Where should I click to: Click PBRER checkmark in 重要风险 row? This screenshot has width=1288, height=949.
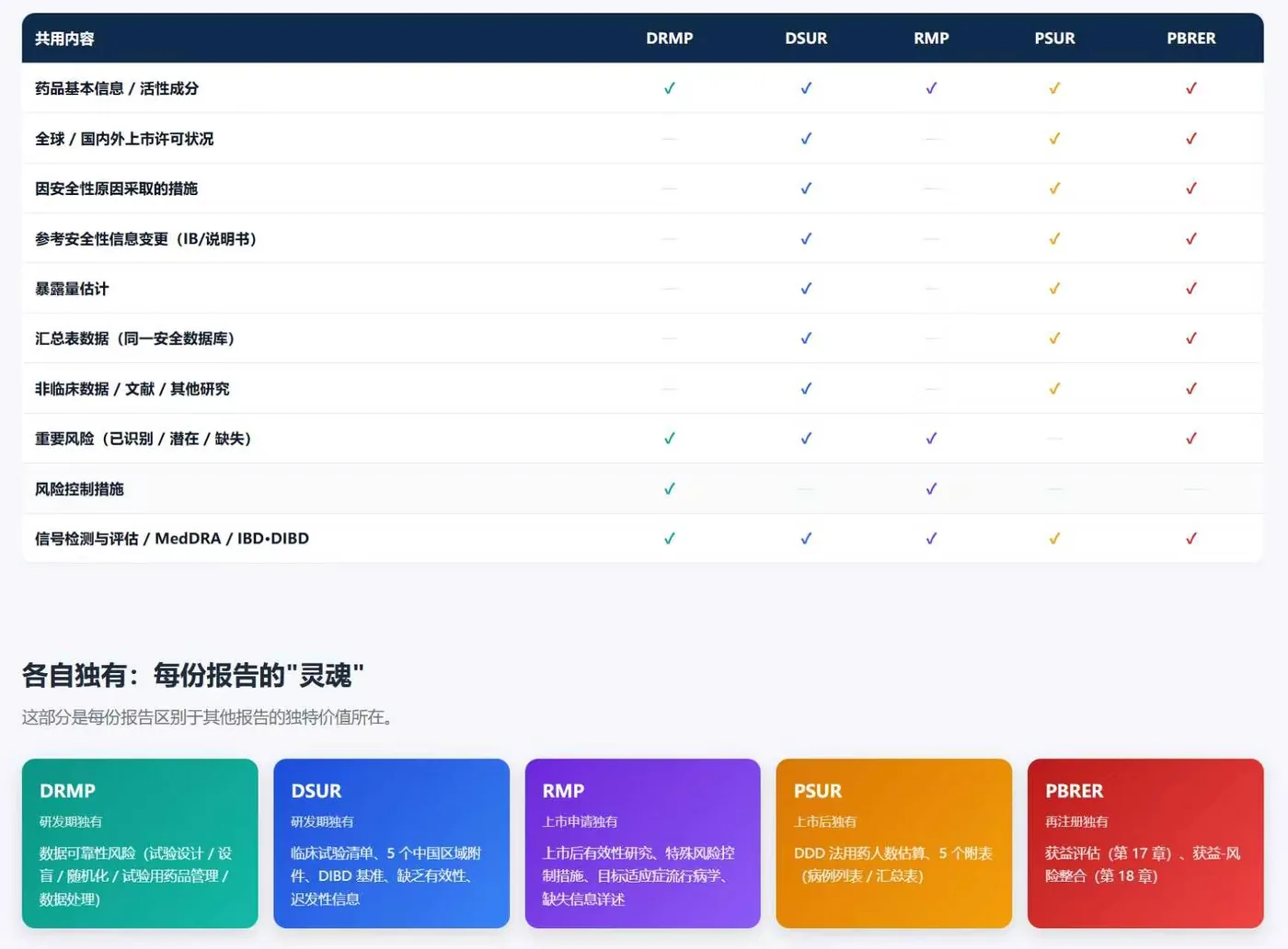tap(1191, 439)
